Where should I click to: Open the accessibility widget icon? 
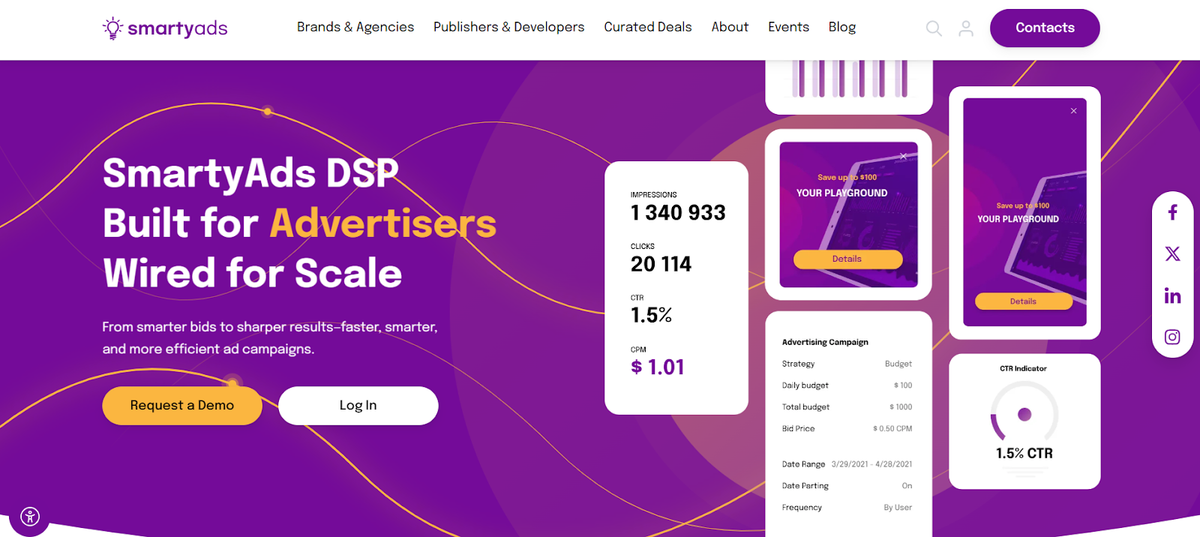tap(30, 516)
